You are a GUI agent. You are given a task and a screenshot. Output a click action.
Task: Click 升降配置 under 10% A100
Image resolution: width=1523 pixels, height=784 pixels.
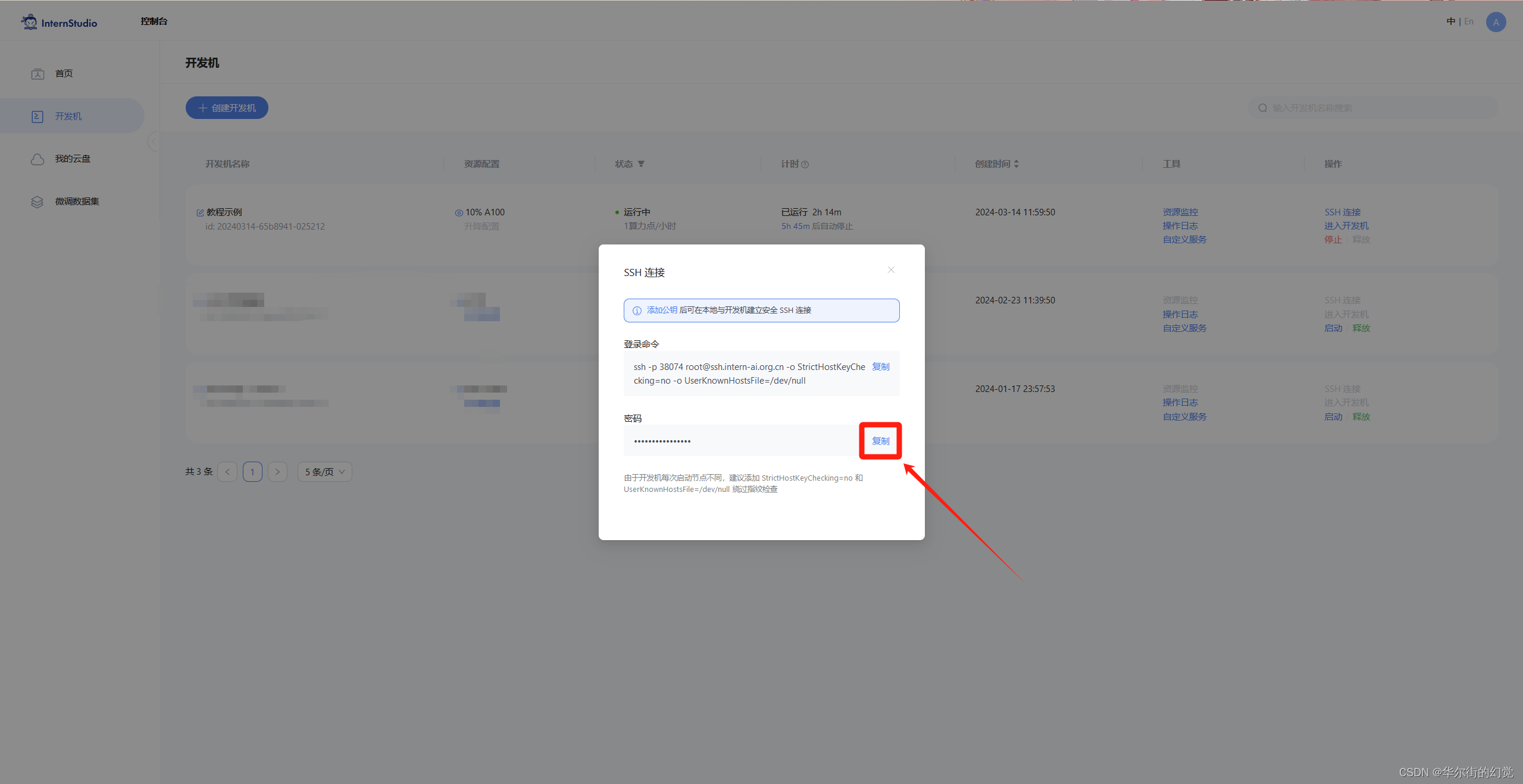481,226
